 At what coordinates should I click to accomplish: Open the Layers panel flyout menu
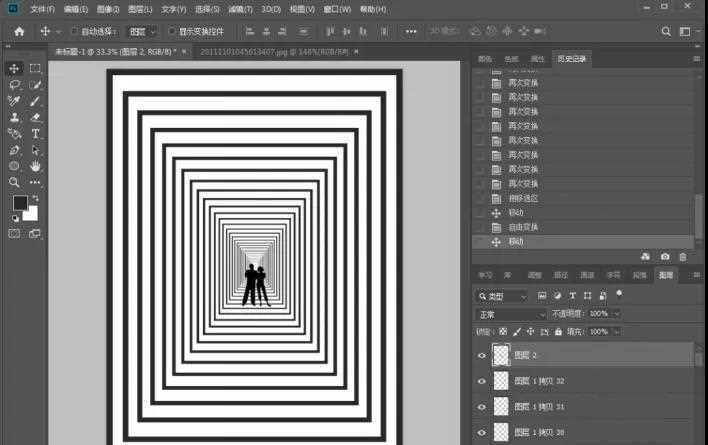point(697,275)
